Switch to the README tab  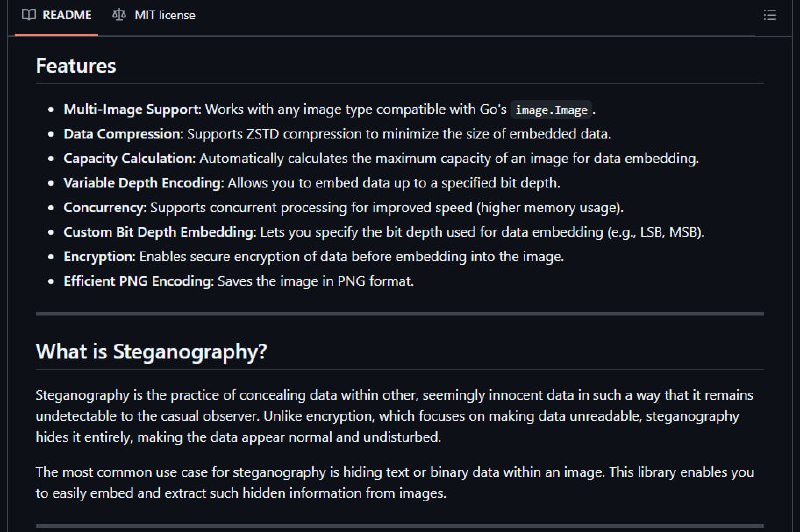tap(57, 15)
